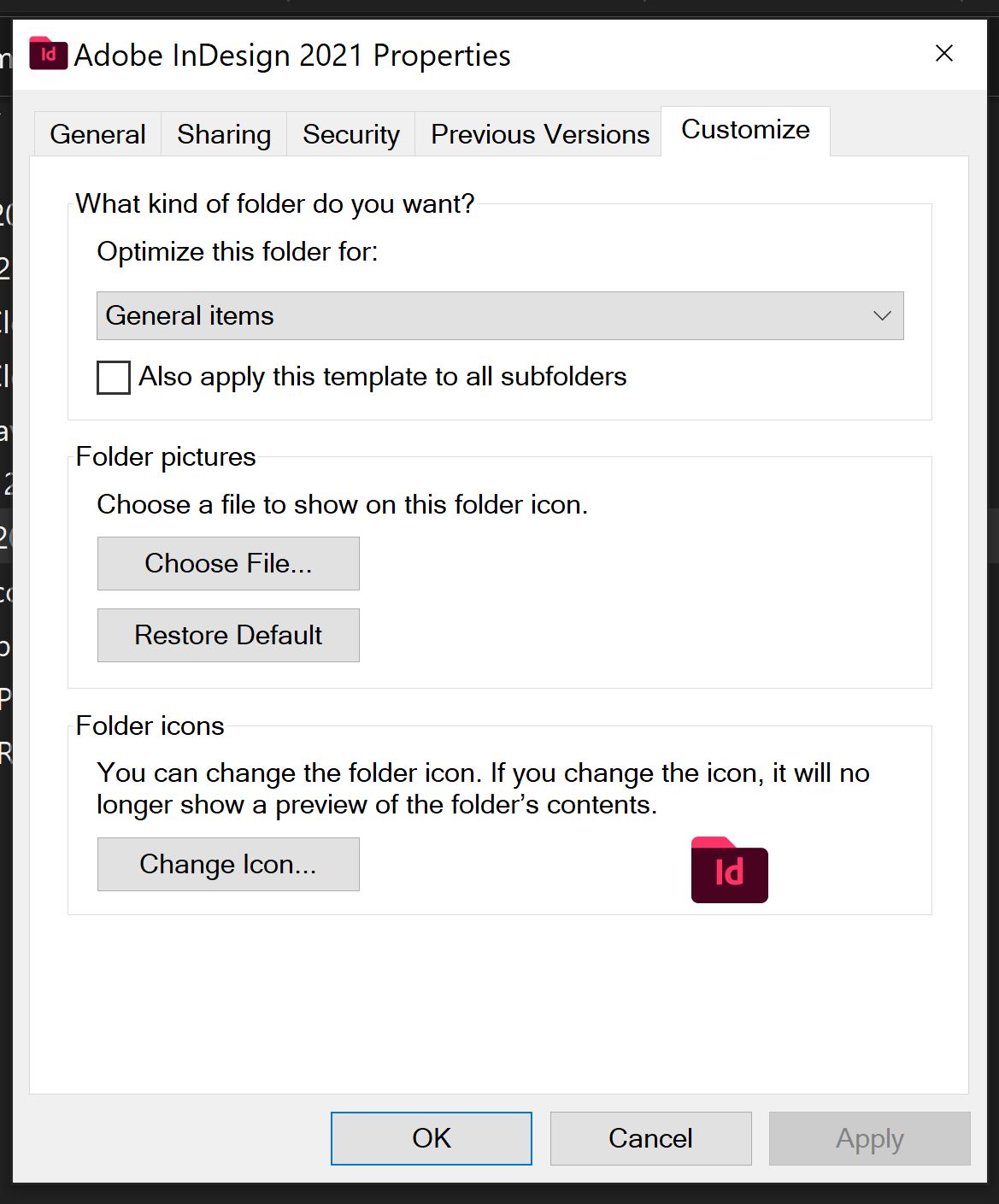Click Restore Default

click(227, 634)
